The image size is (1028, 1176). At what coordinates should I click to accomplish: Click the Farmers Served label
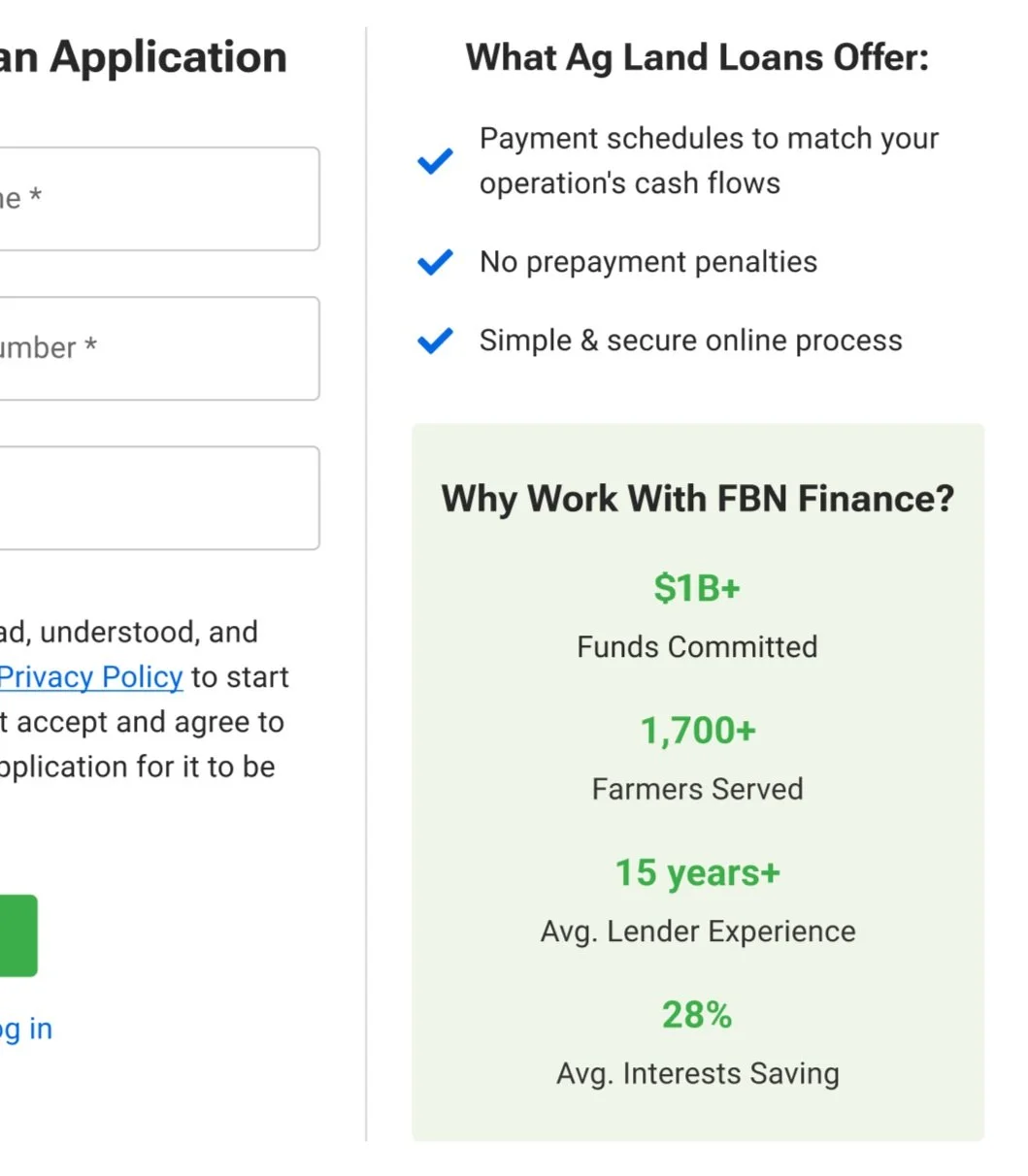pos(697,789)
